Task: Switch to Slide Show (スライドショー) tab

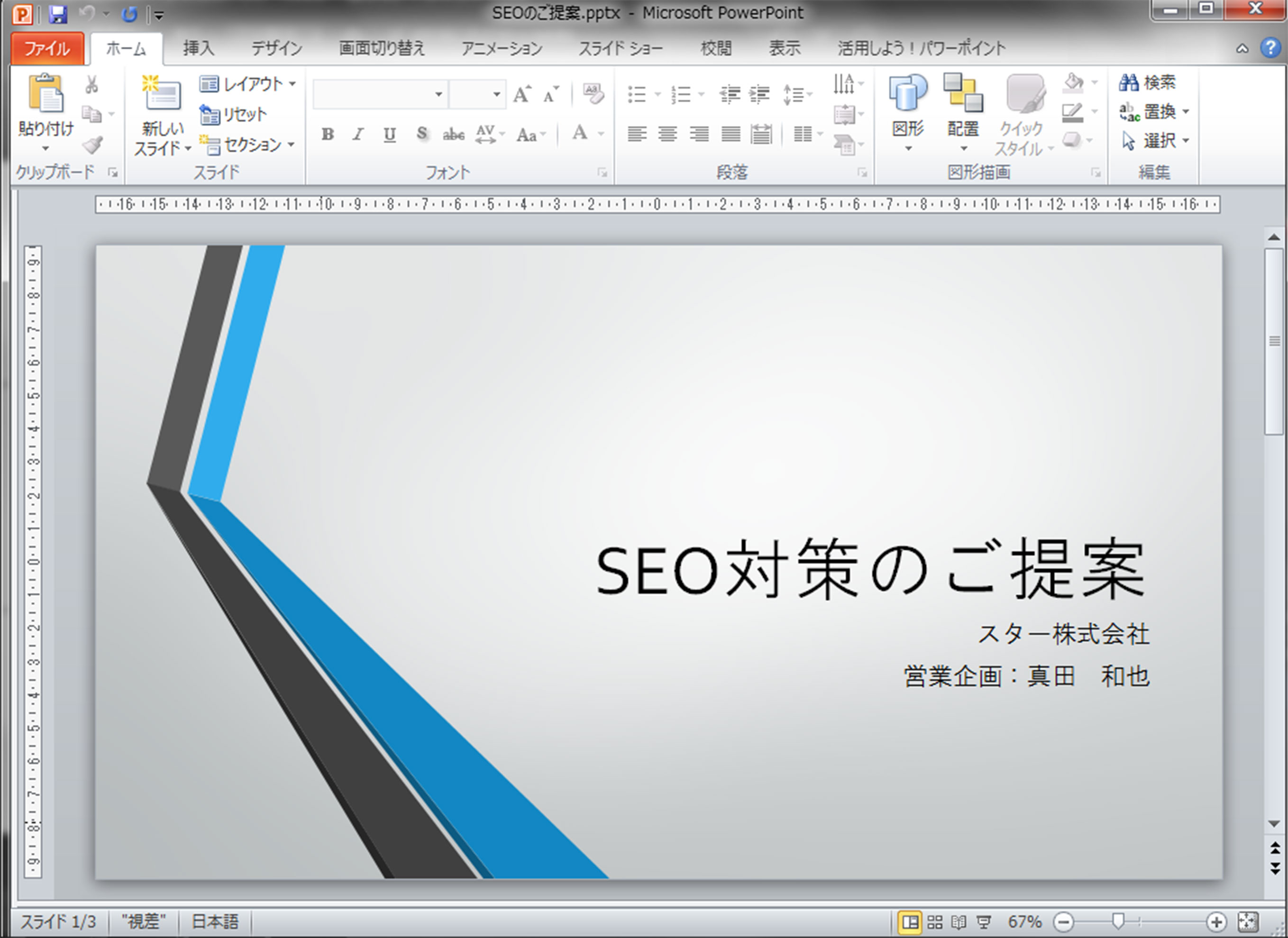Action: pos(621,49)
